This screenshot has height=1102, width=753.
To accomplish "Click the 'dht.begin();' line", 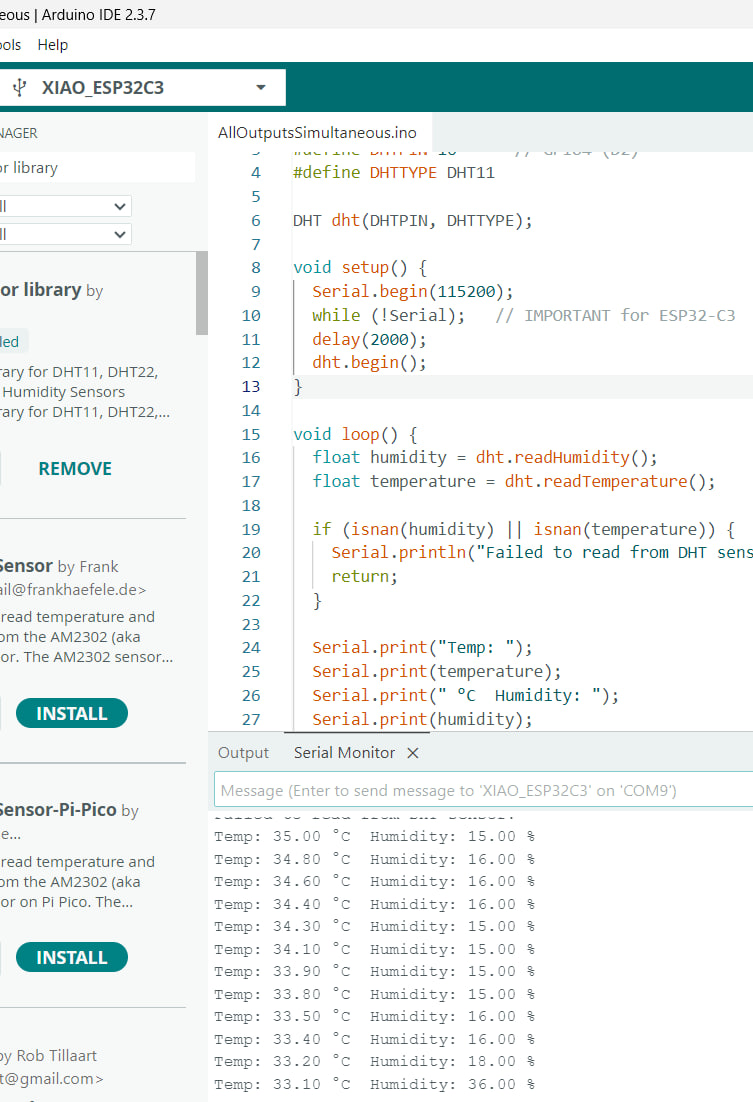I will point(369,363).
